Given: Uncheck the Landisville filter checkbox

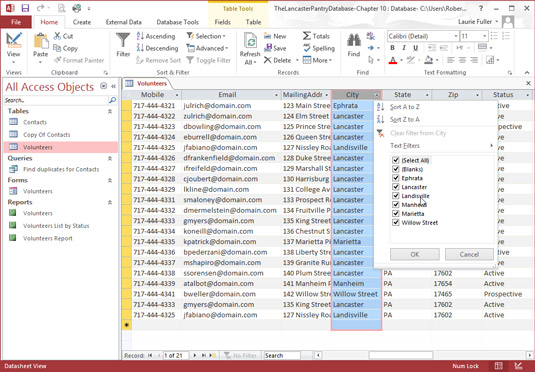Looking at the screenshot, I should click(x=396, y=196).
